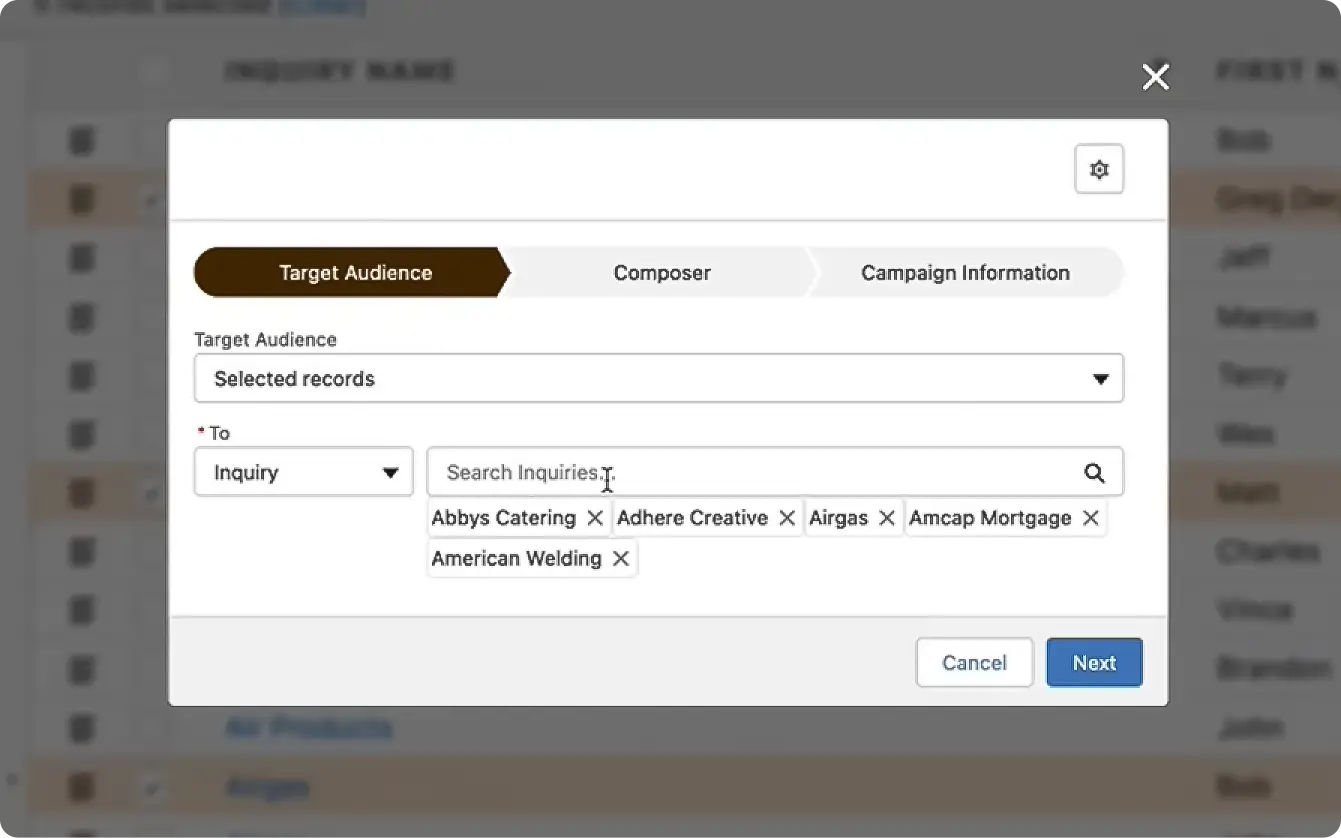Go to the Target Audience step
Viewport: 1341px width, 838px height.
point(351,273)
